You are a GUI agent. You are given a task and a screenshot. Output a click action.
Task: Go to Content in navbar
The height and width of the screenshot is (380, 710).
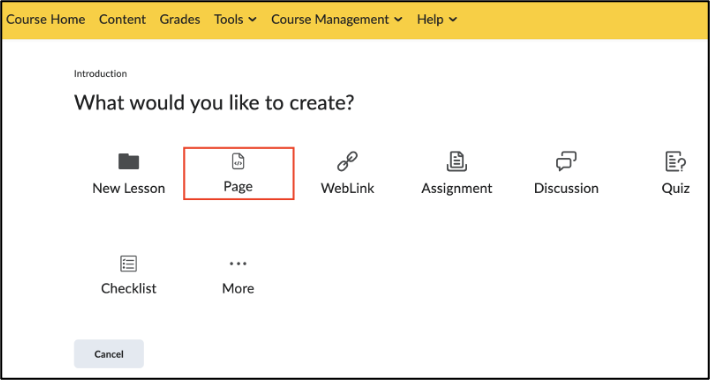[122, 19]
